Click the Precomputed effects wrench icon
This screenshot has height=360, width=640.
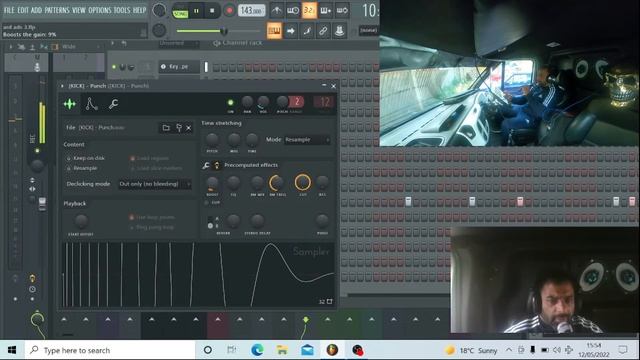tap(206, 165)
